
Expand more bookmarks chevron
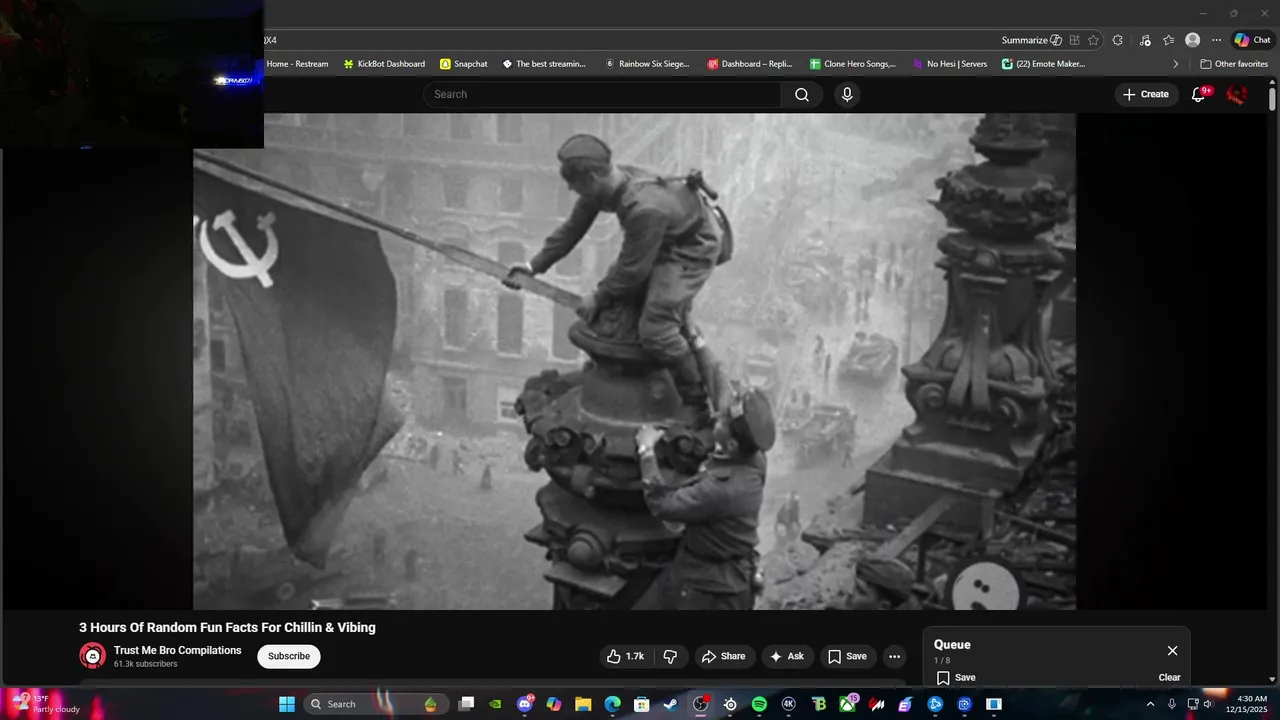(x=1175, y=64)
